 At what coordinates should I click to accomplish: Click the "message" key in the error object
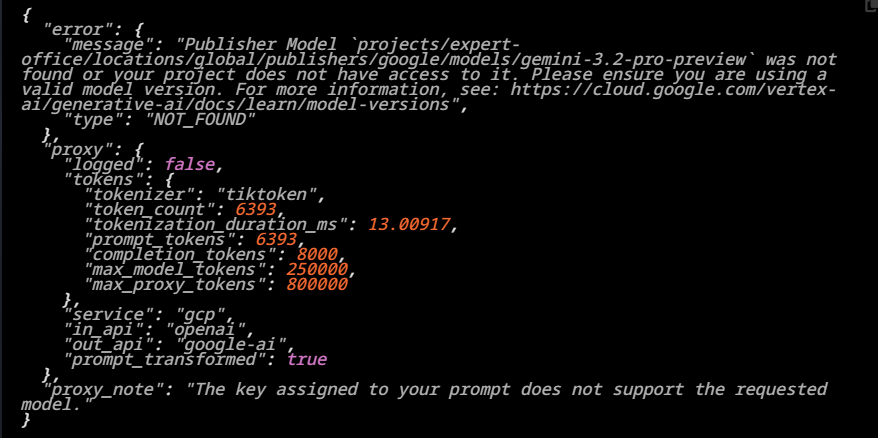(x=101, y=46)
